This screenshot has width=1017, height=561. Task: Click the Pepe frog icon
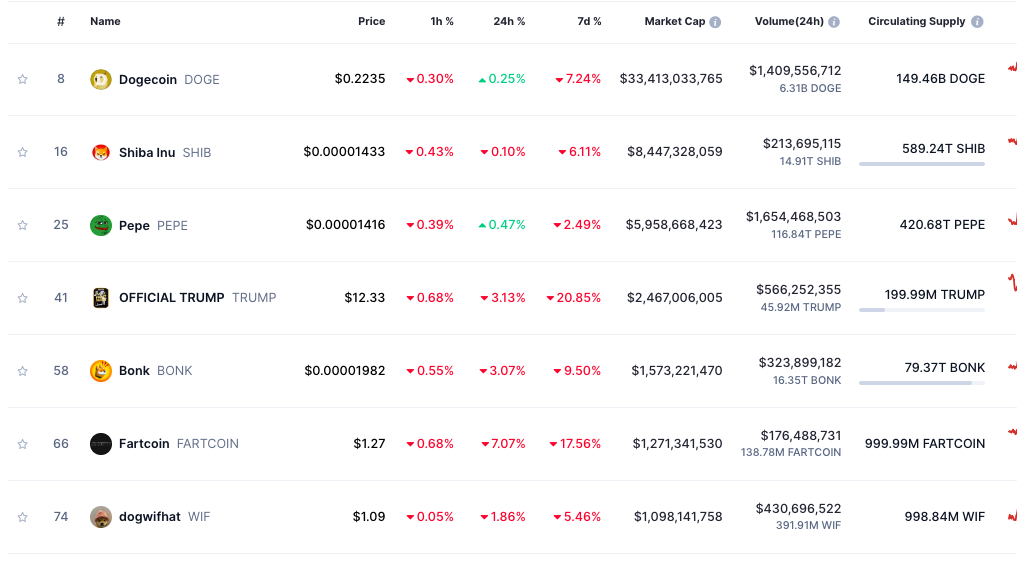[101, 225]
